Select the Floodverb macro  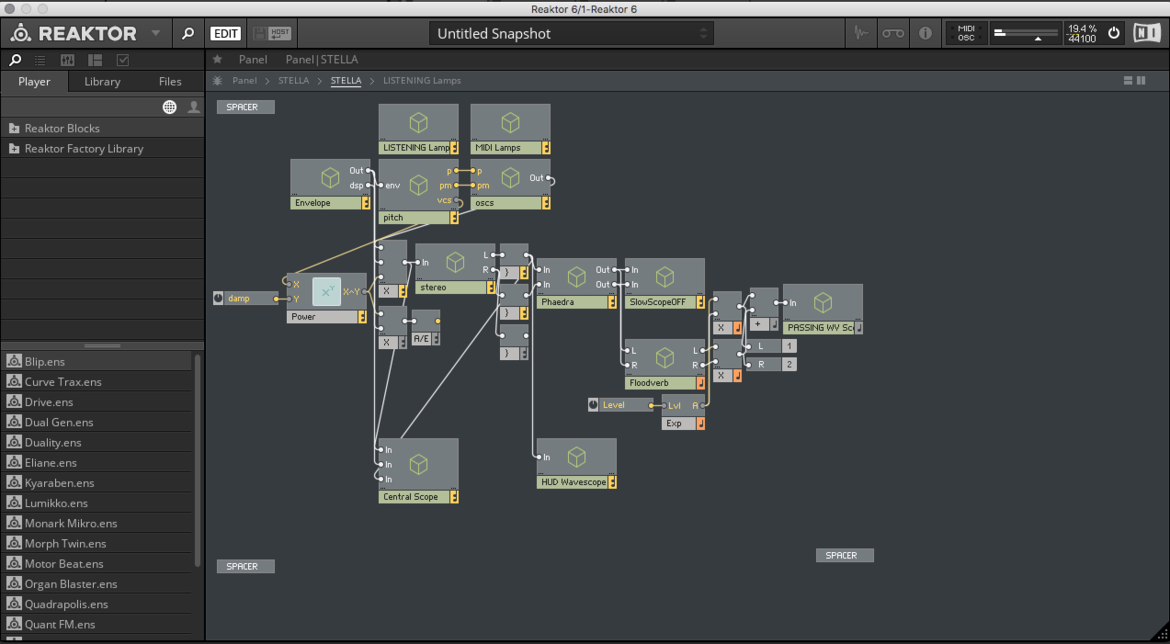pyautogui.click(x=665, y=364)
